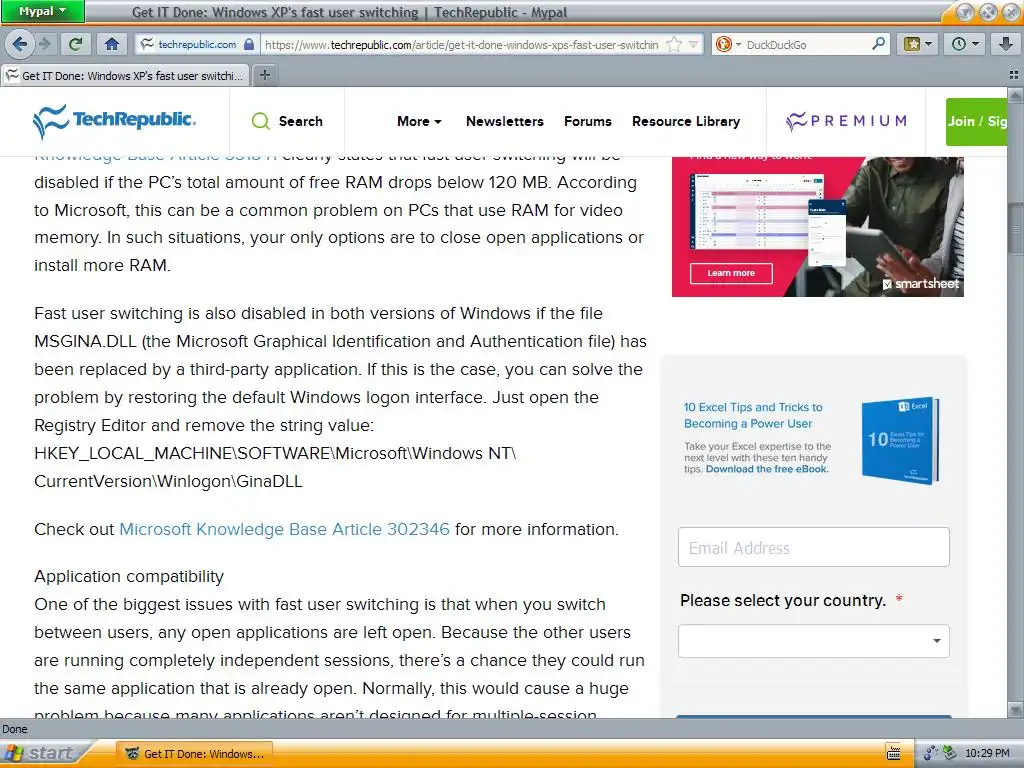
Task: Open the Downloads arrow button
Action: [x=1006, y=44]
